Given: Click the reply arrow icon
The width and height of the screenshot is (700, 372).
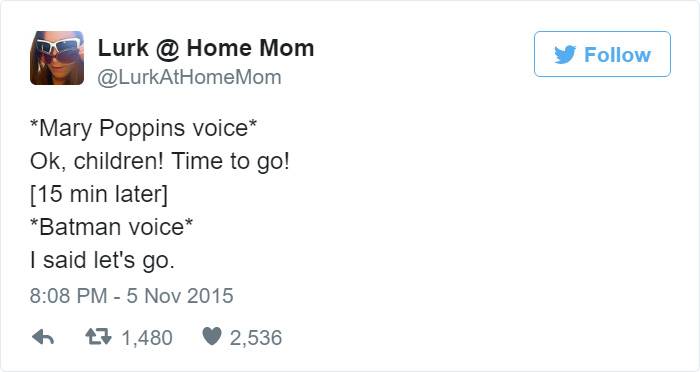Looking at the screenshot, I should [x=43, y=338].
